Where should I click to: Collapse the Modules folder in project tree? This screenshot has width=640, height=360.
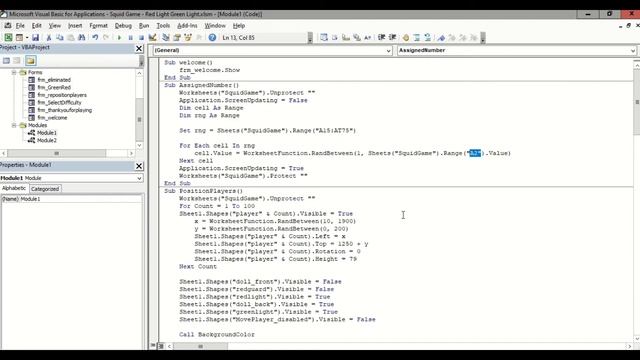pos(14,125)
